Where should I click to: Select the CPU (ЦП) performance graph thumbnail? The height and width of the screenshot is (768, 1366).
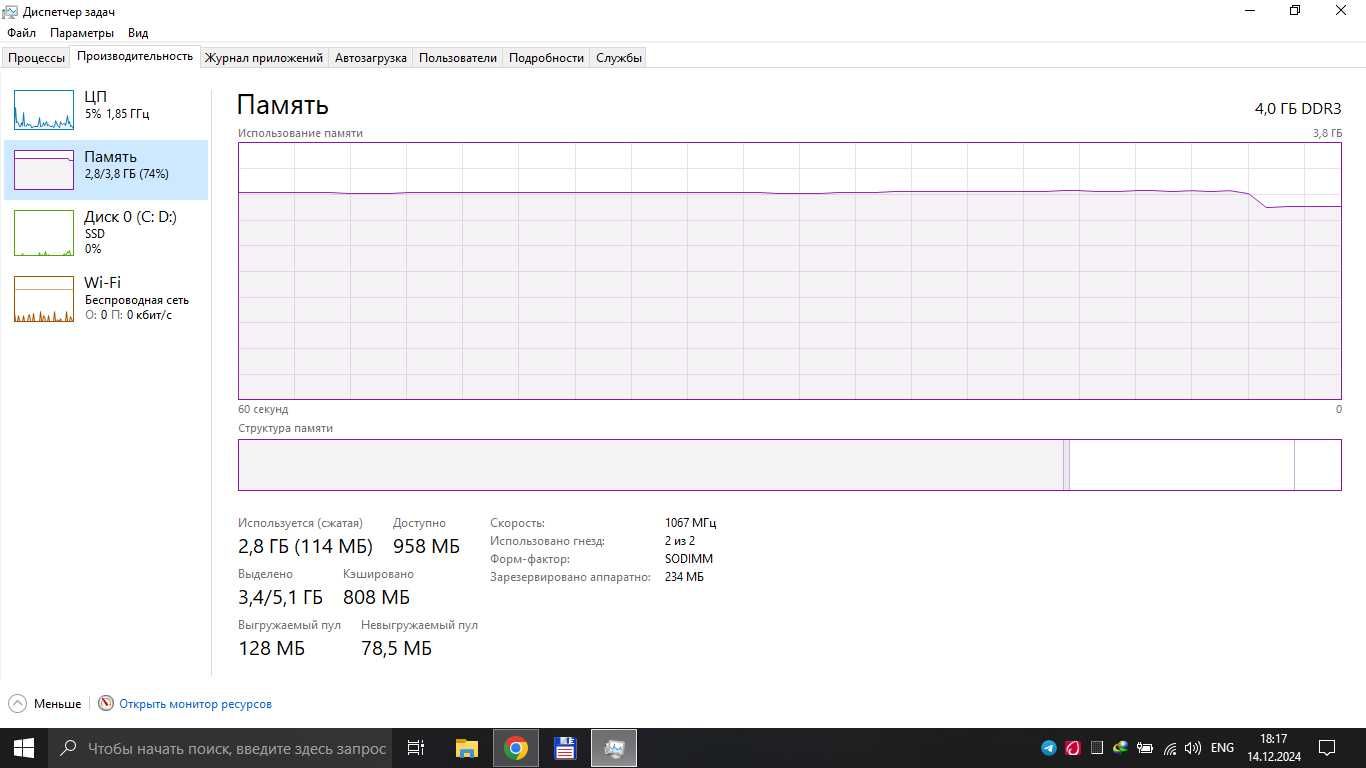click(44, 110)
